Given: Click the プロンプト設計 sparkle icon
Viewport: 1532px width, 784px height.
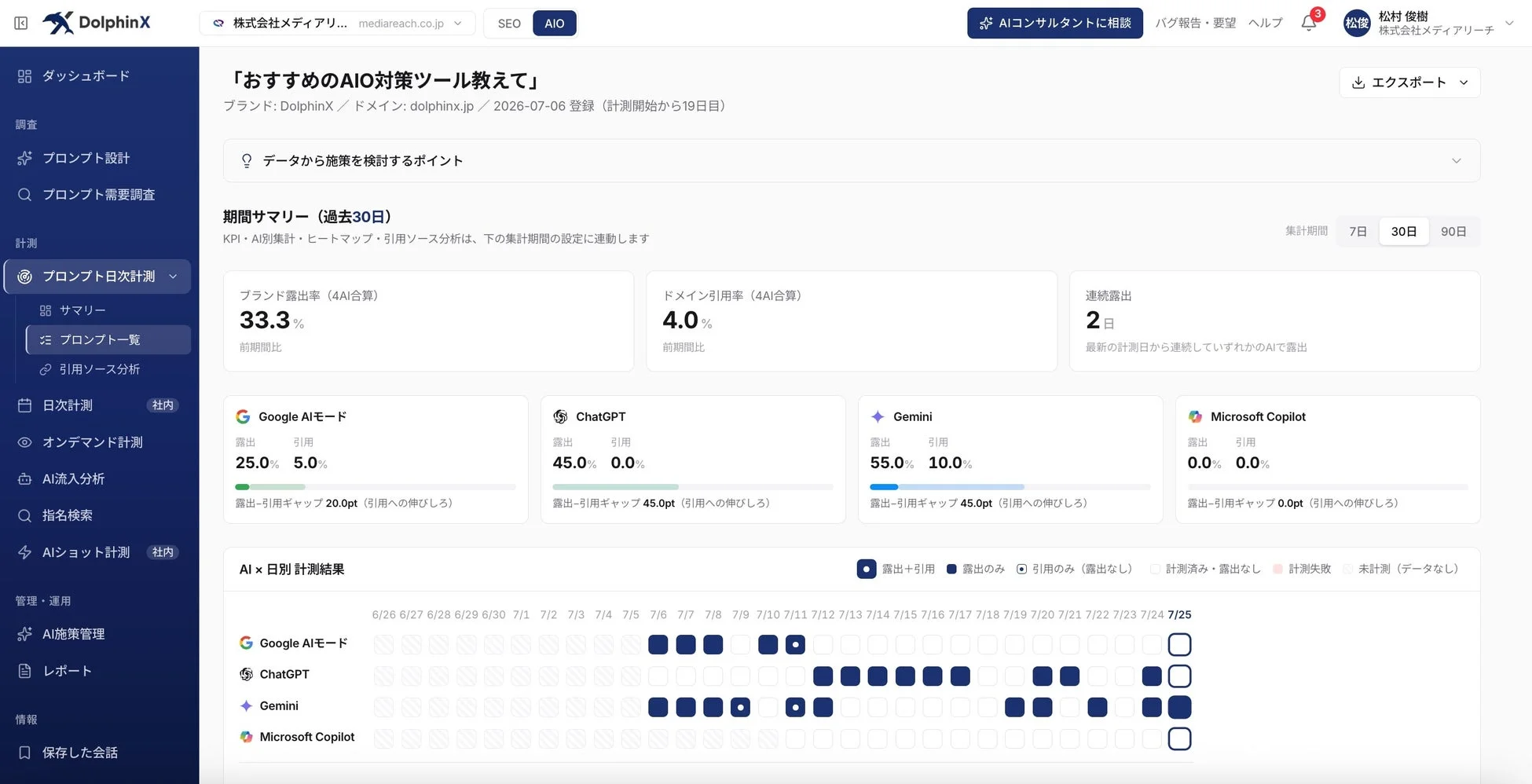Looking at the screenshot, I should (24, 158).
